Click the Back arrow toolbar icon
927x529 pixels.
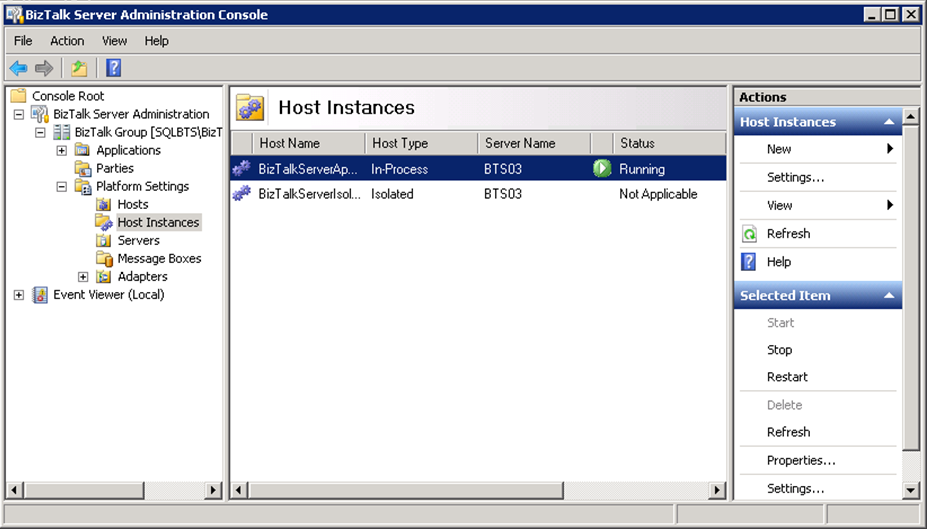pos(18,68)
